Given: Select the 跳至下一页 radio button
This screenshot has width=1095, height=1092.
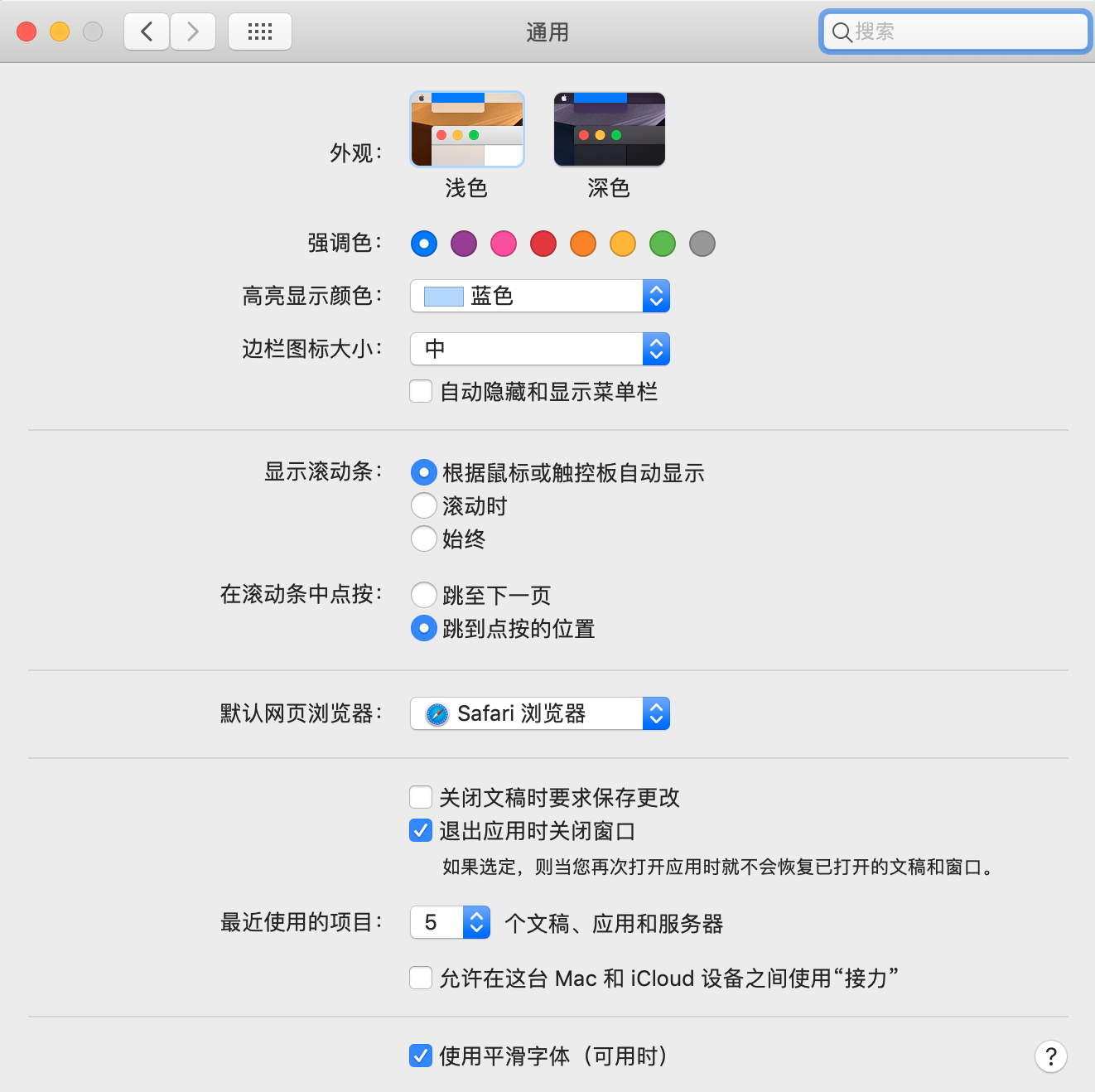Looking at the screenshot, I should [x=424, y=595].
